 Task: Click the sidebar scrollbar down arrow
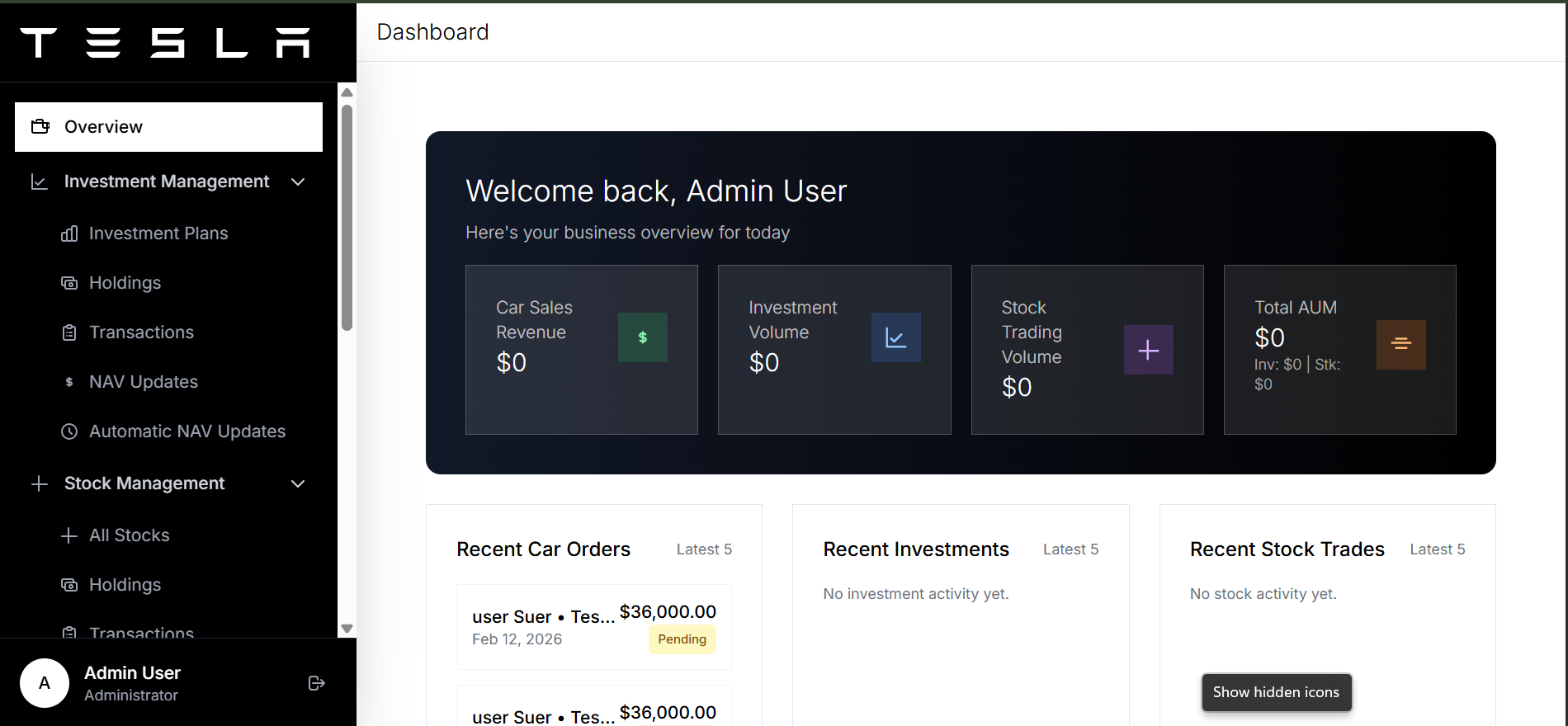347,629
